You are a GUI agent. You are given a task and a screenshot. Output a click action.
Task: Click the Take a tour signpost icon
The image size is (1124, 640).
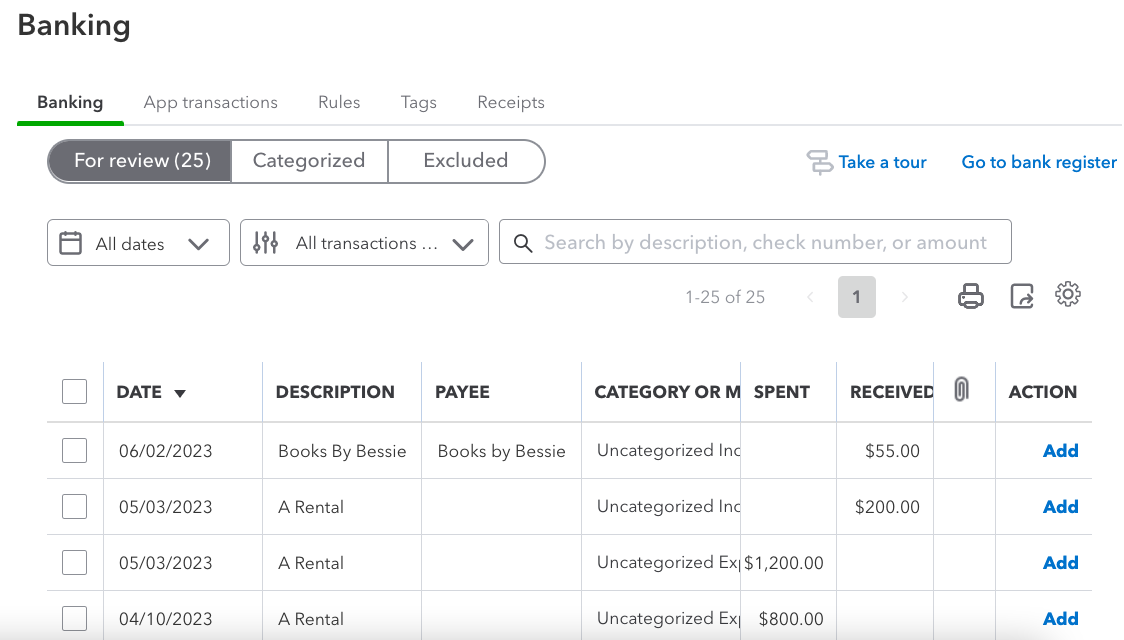(820, 162)
